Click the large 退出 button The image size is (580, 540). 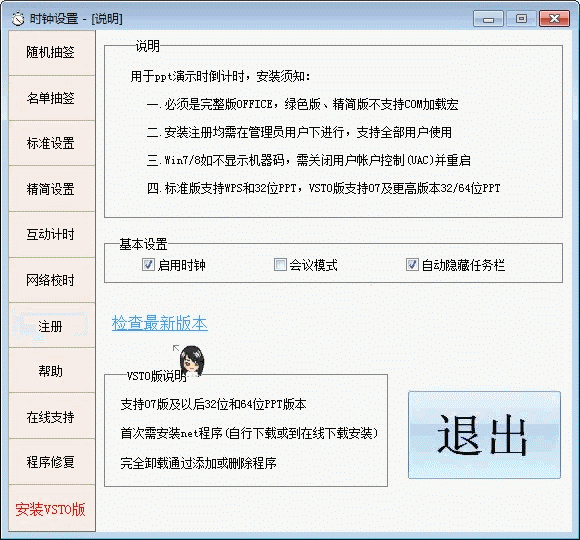[x=484, y=435]
